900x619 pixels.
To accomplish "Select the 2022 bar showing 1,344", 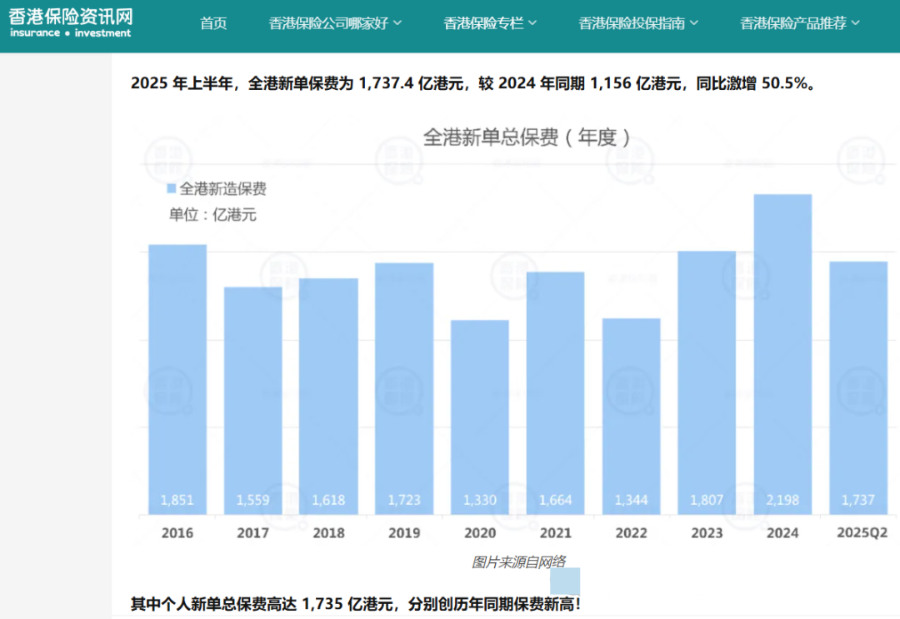I will click(631, 416).
